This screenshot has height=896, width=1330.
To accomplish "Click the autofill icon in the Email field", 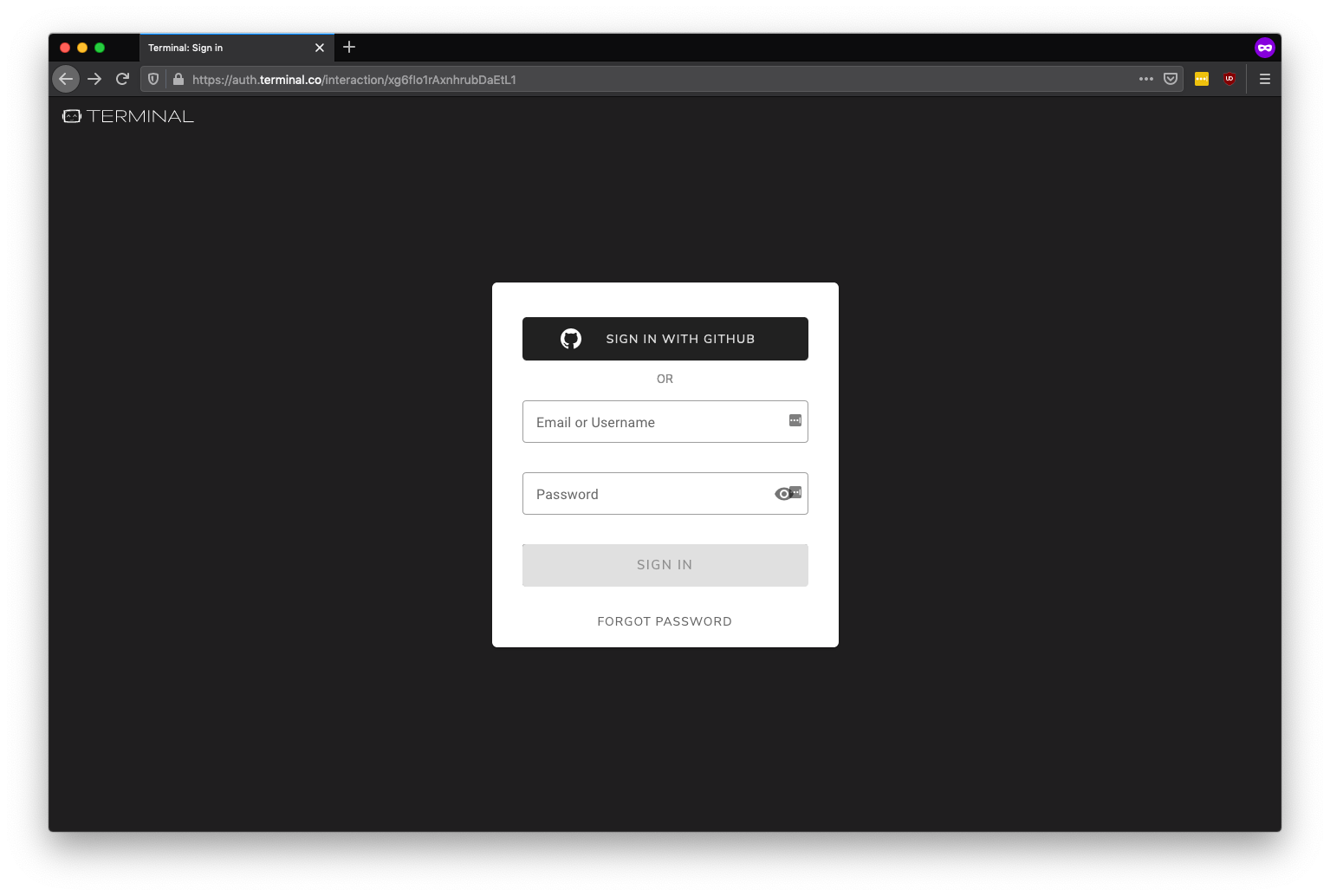I will (795, 419).
